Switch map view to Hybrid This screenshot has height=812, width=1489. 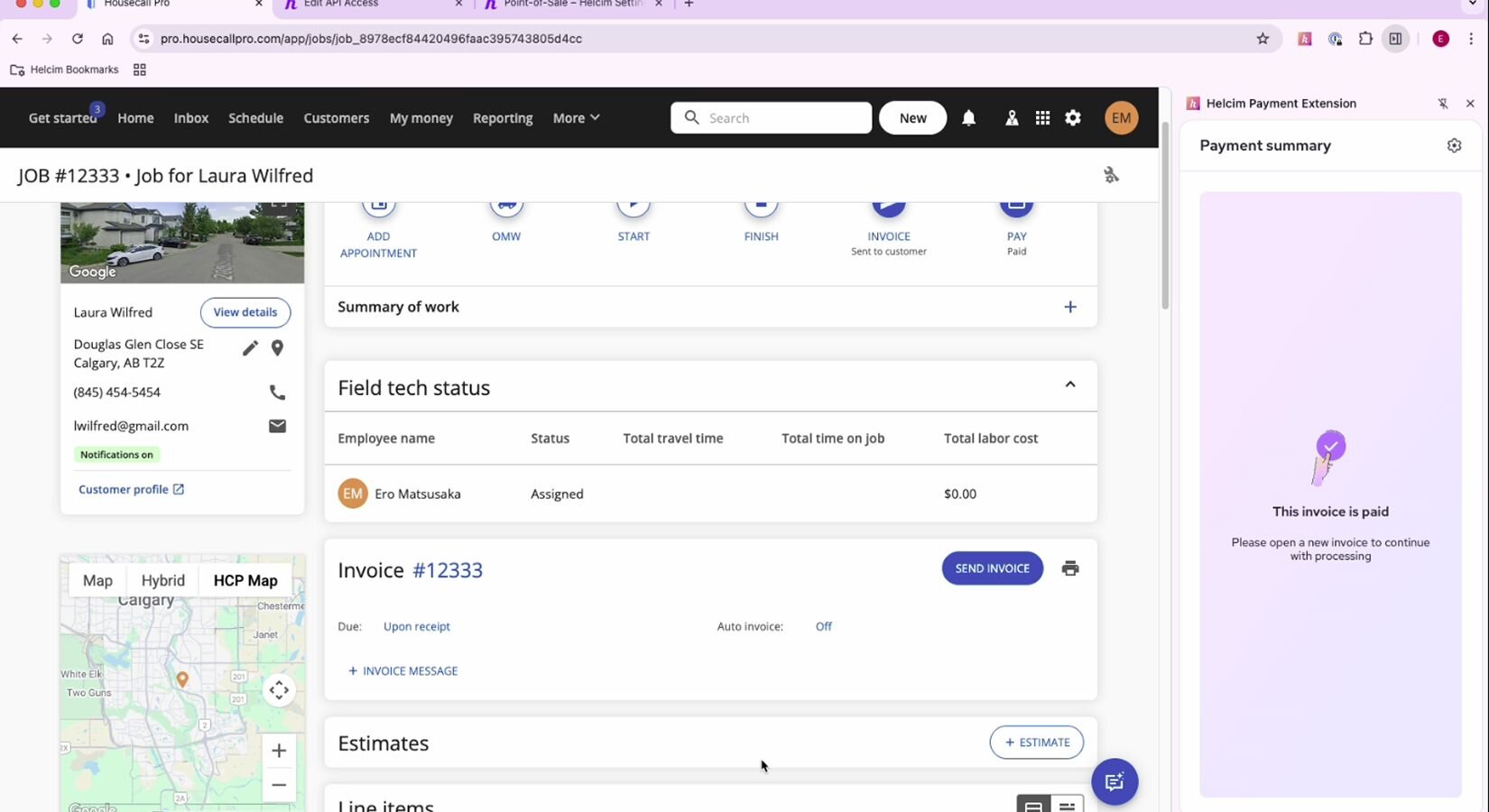coord(162,580)
